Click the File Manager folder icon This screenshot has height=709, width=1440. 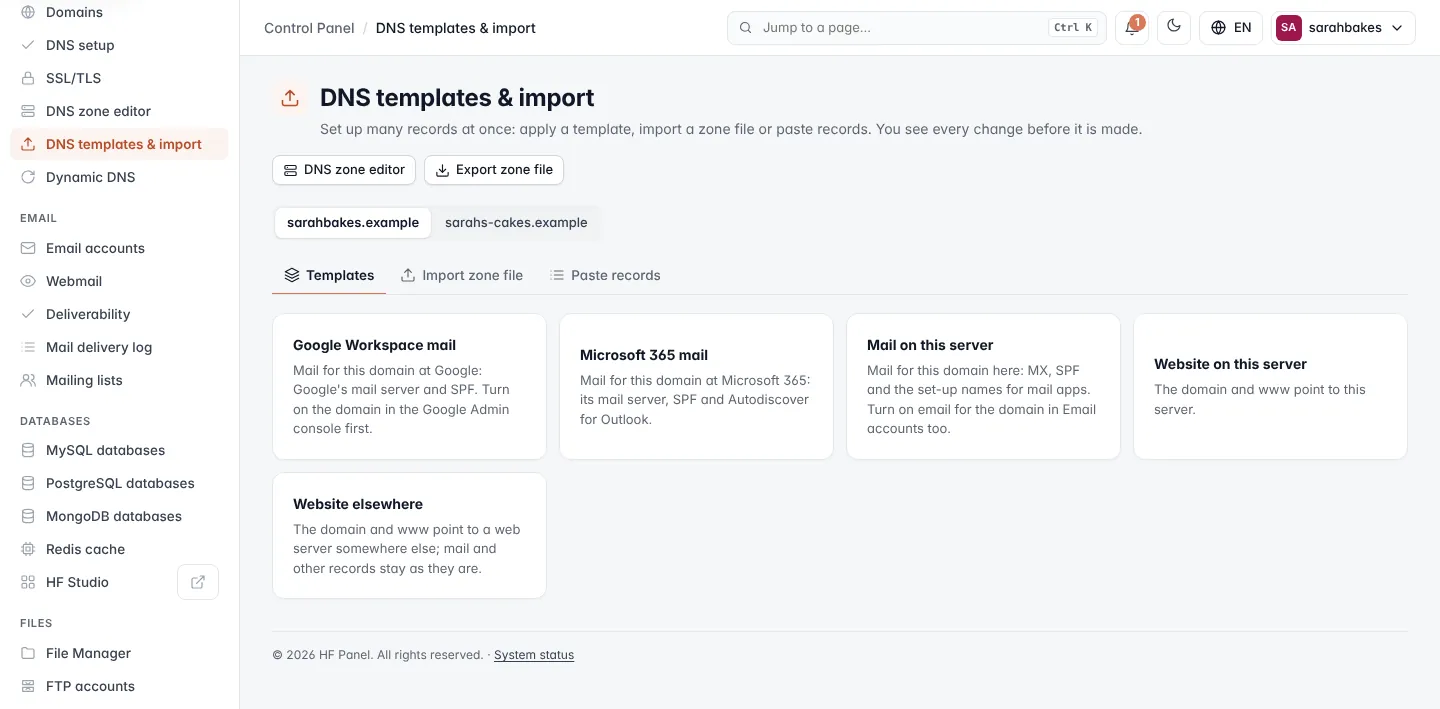click(x=28, y=653)
